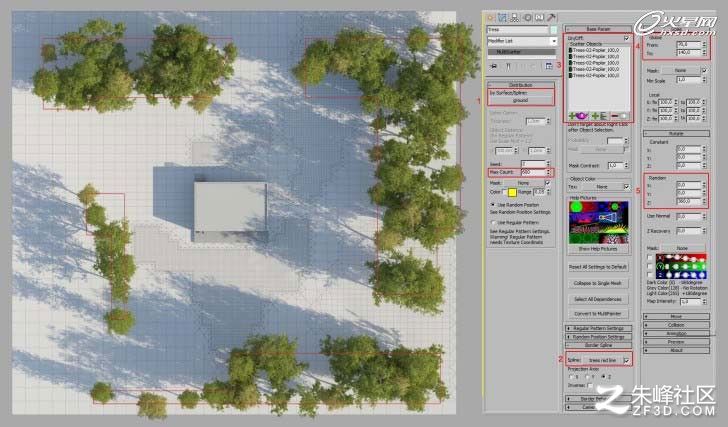The width and height of the screenshot is (728, 427).
Task: Select the Use Regular Pattern radio button
Action: click(493, 222)
